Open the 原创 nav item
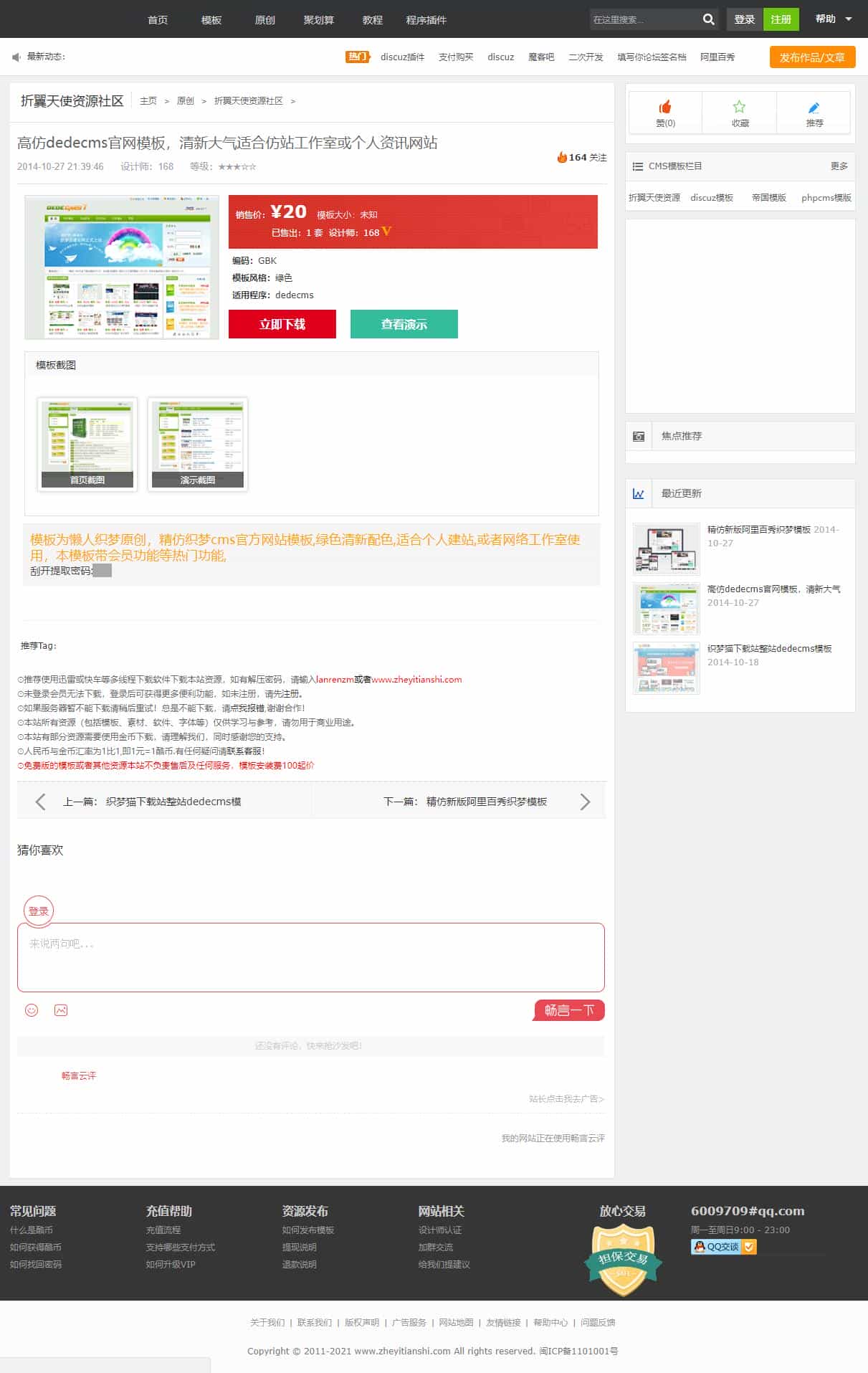Image resolution: width=868 pixels, height=1373 pixels. click(265, 20)
